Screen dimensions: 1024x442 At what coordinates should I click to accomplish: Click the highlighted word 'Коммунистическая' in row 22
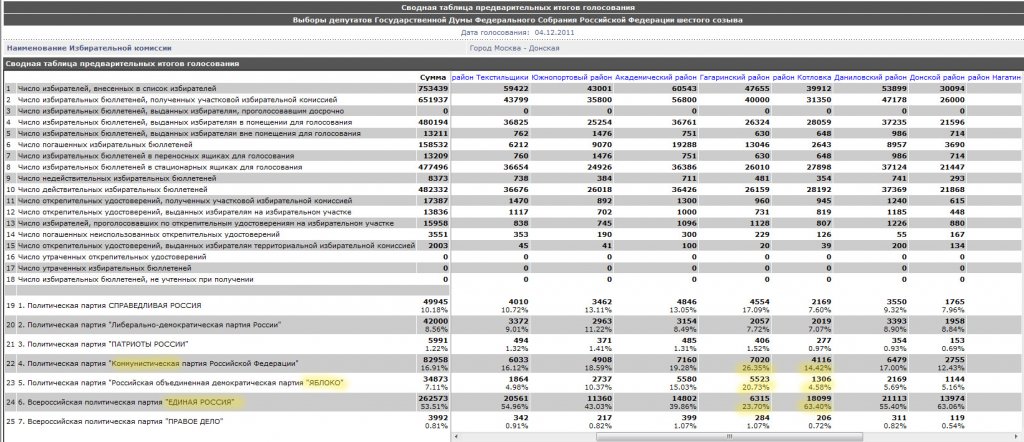pyautogui.click(x=146, y=362)
